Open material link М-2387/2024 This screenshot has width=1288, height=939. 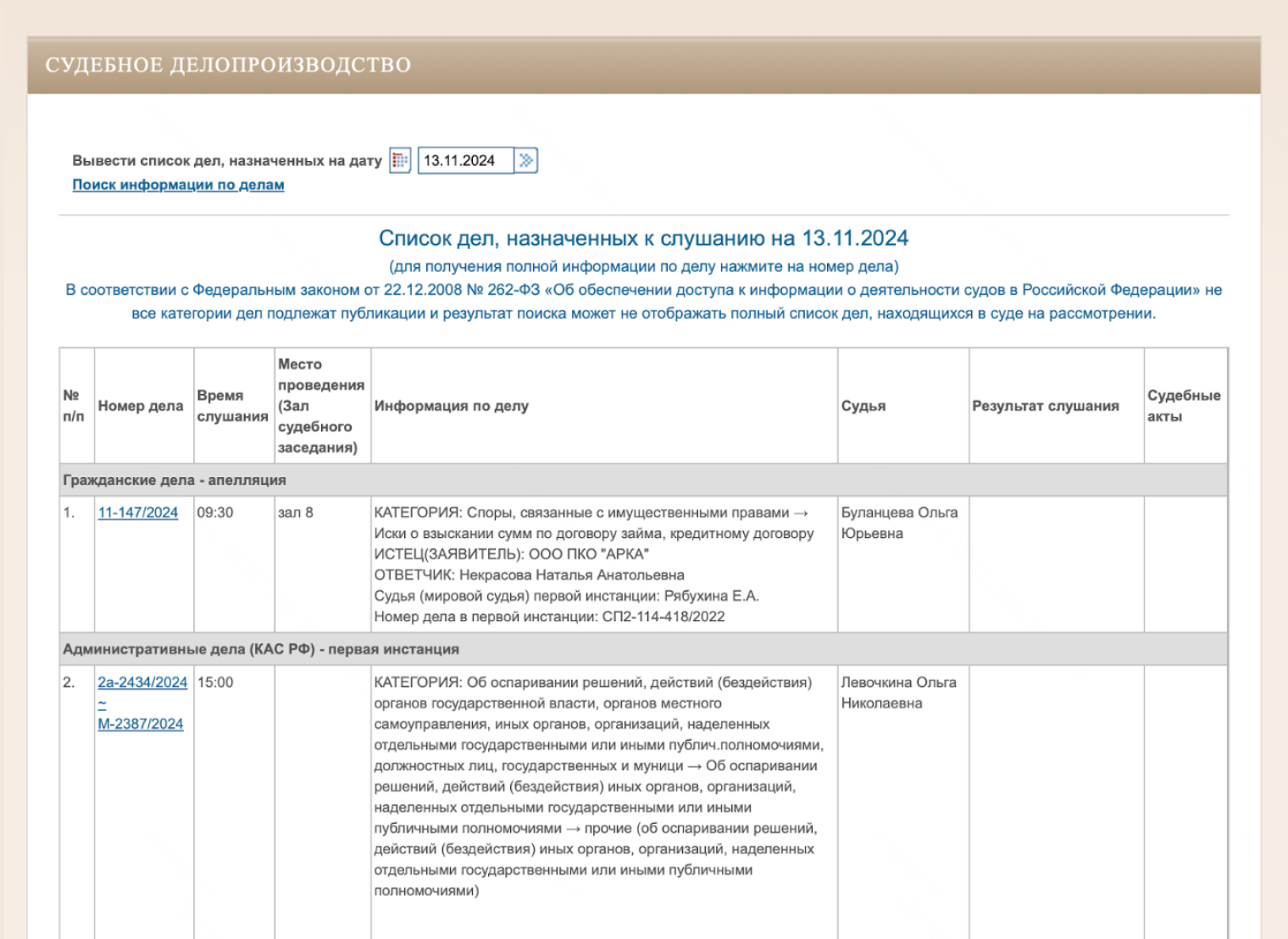coord(141,724)
